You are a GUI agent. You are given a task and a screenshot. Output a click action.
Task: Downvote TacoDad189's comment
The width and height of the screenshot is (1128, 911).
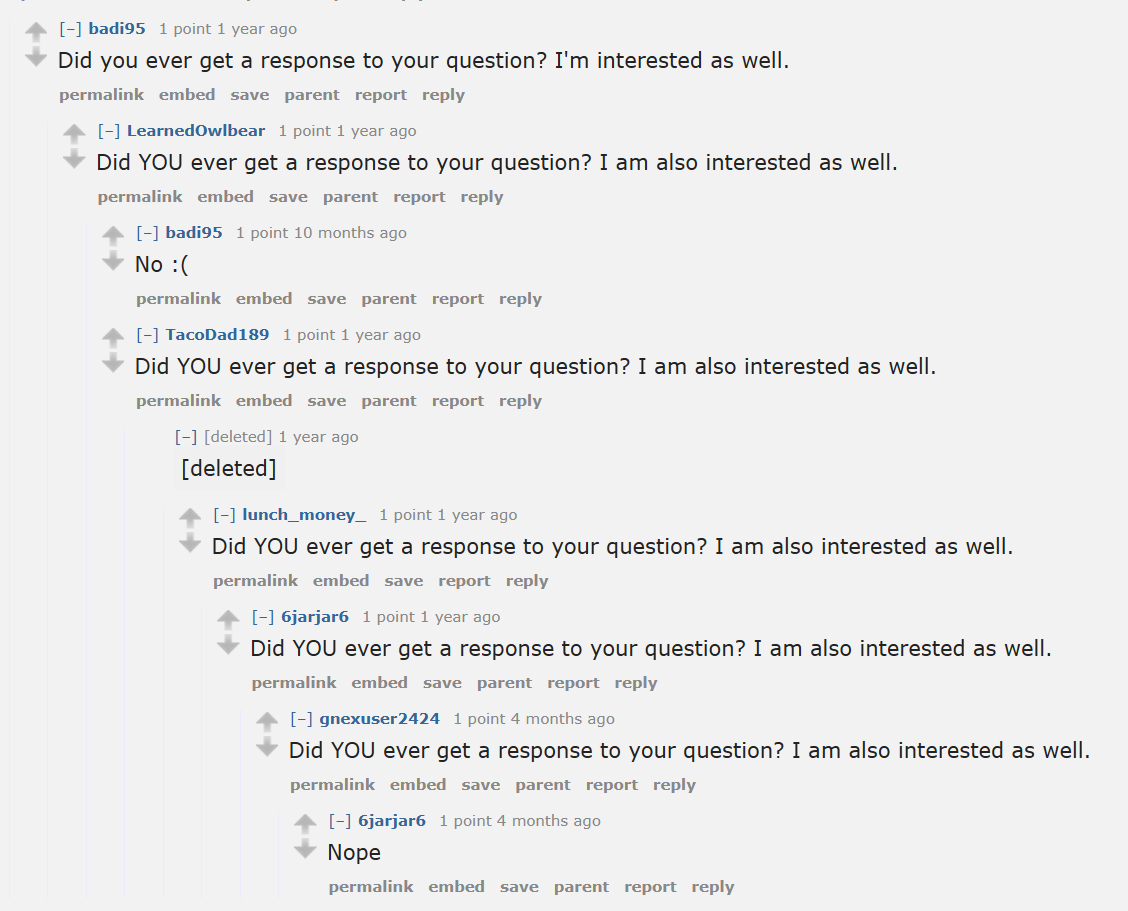click(x=113, y=362)
